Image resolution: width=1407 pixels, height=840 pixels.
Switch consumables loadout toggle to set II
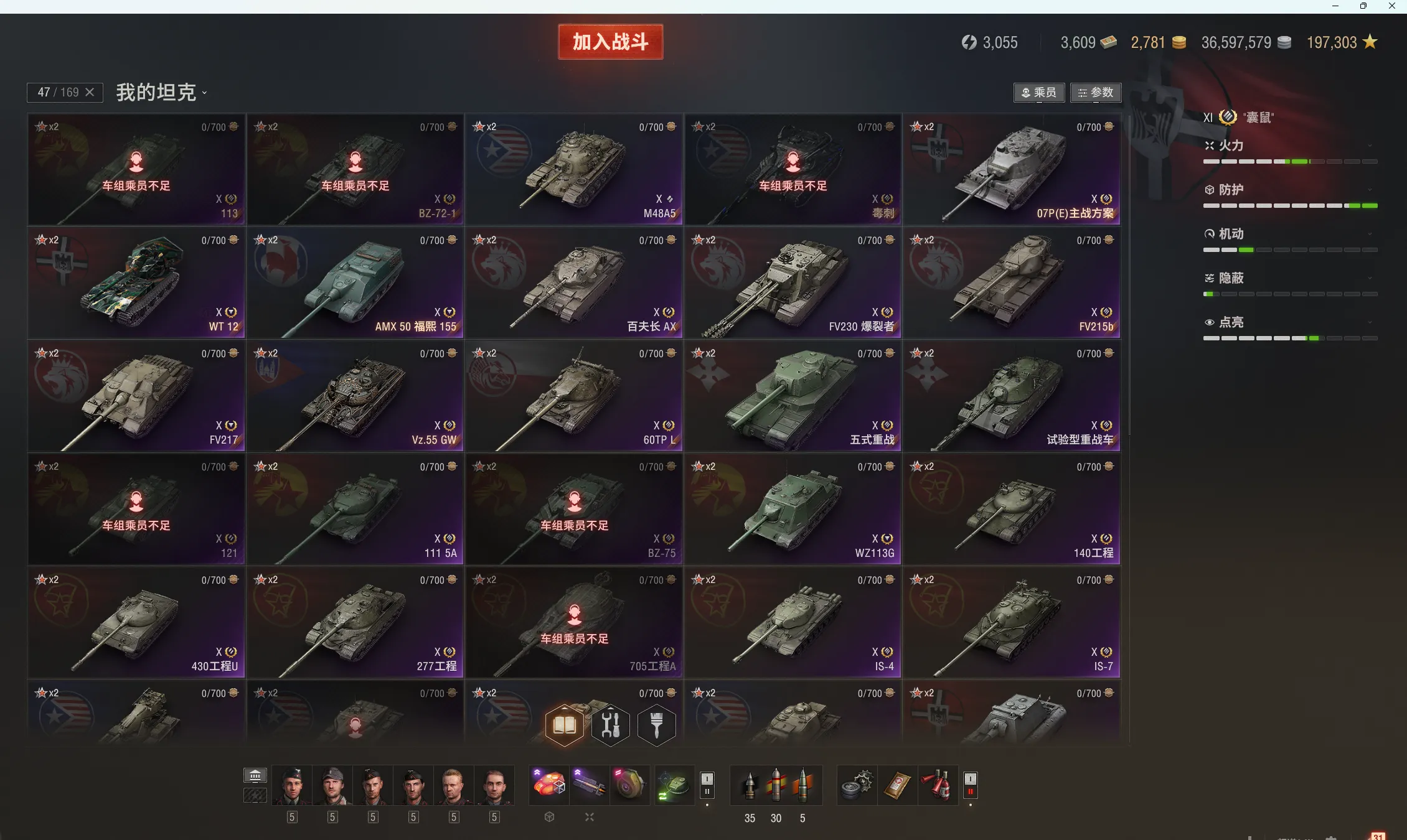pyautogui.click(x=970, y=791)
